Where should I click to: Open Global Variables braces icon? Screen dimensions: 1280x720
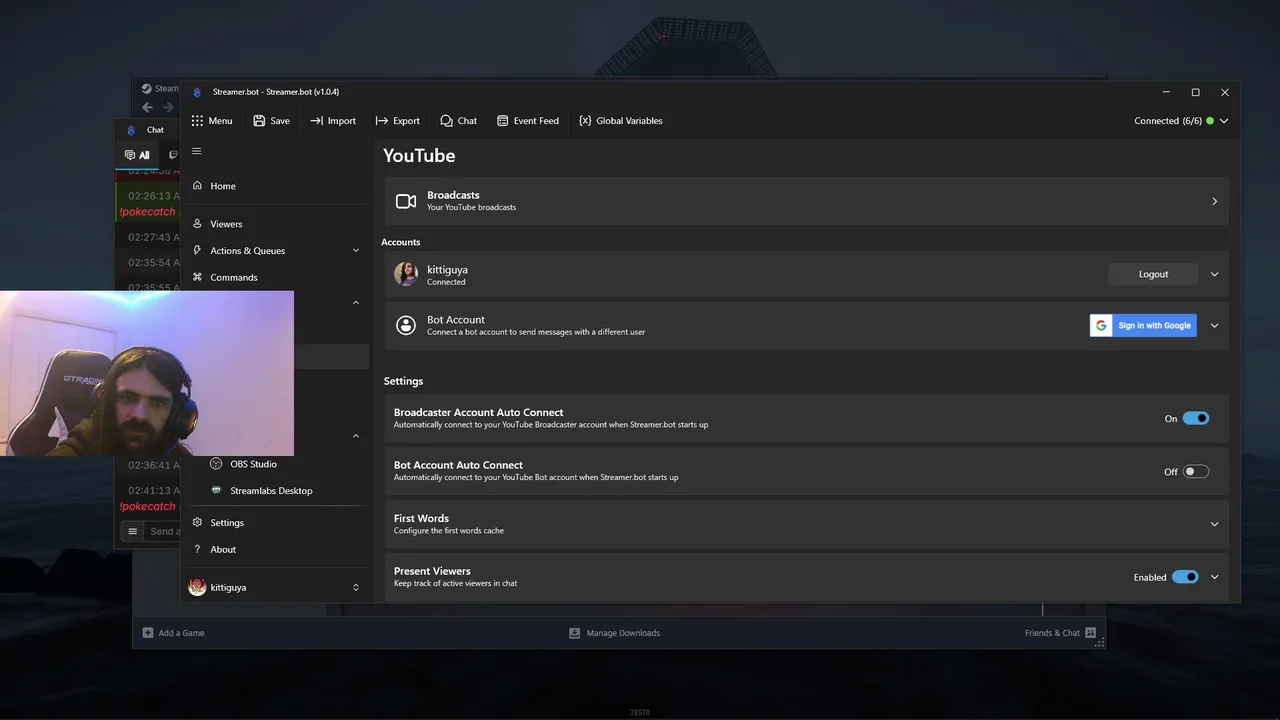point(585,121)
